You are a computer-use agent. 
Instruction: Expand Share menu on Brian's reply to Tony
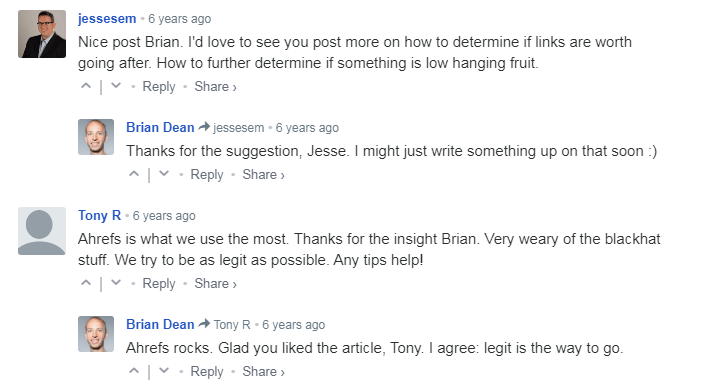point(263,371)
